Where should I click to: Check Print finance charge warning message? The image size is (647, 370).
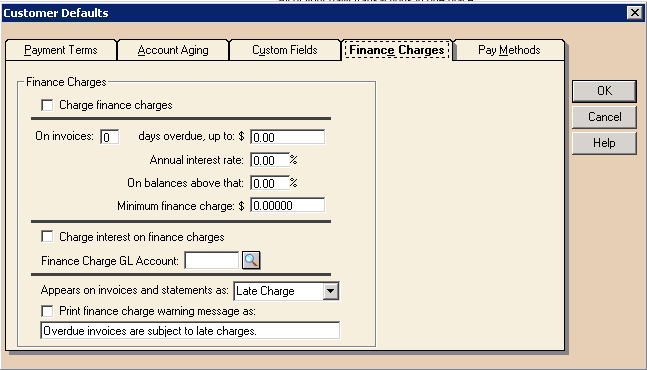[x=47, y=311]
